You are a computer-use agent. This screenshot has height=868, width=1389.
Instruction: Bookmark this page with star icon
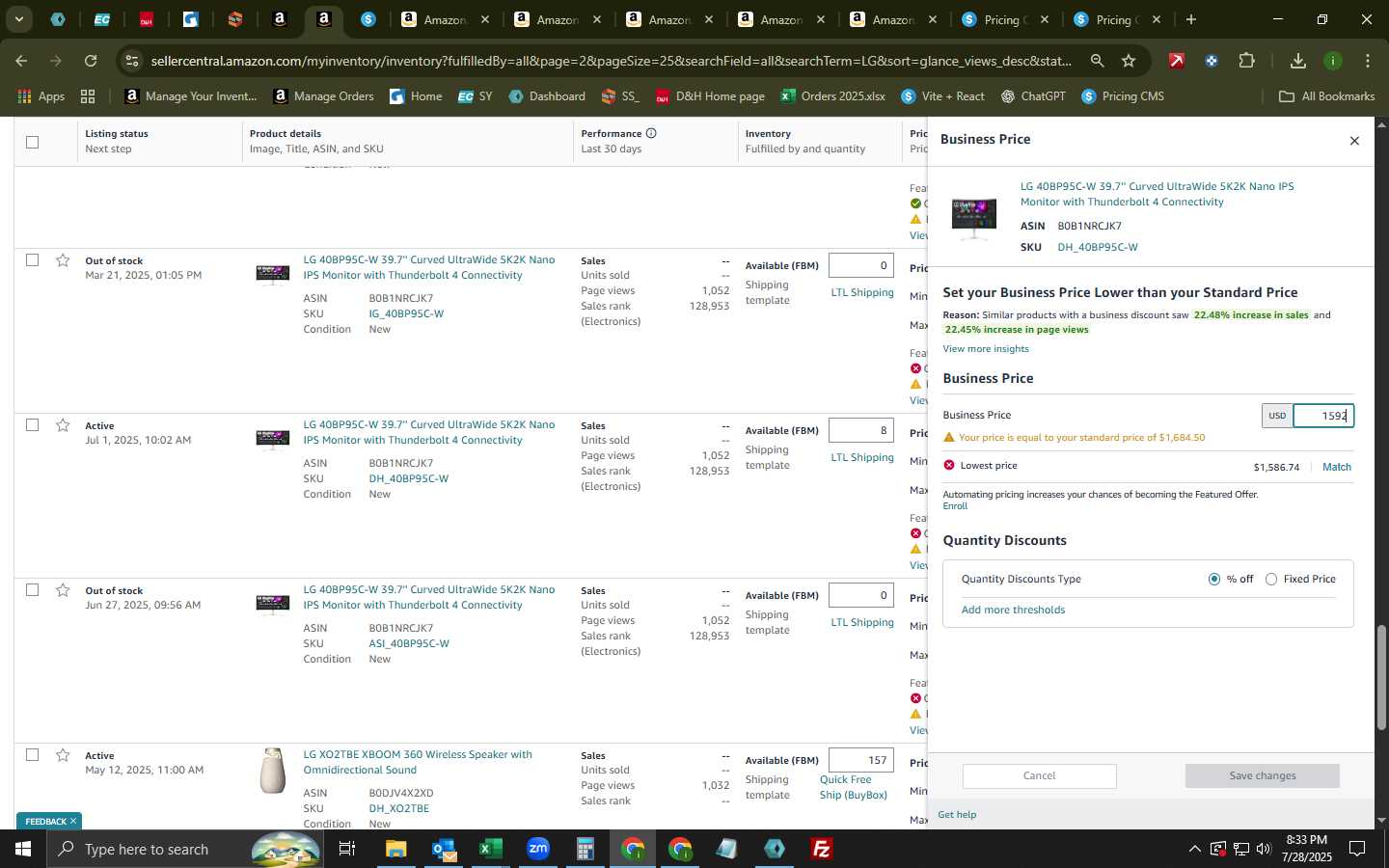coord(1129,61)
